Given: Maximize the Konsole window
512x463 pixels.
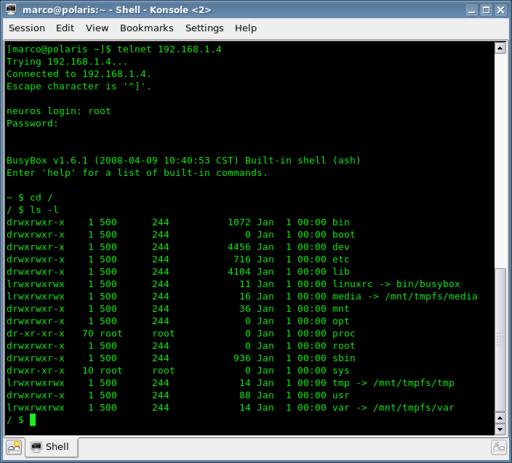Looking at the screenshot, I should tap(486, 10).
